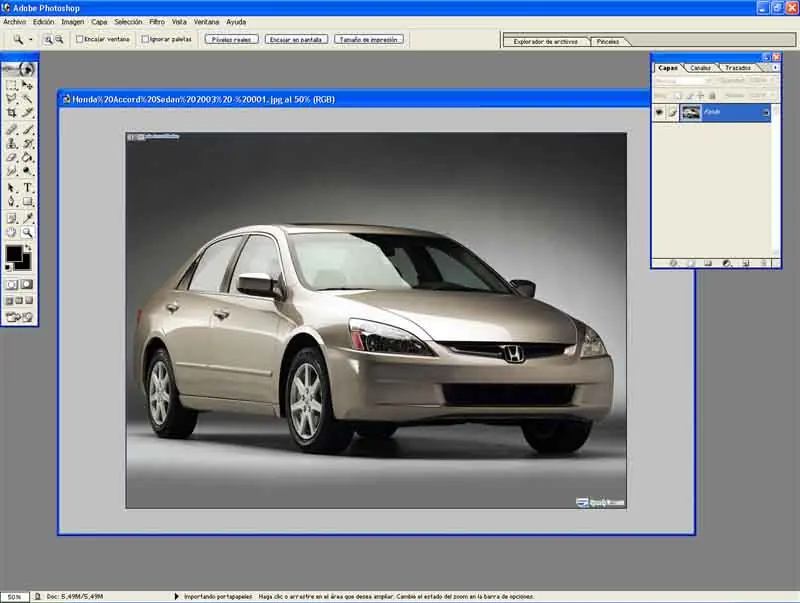This screenshot has height=603, width=800.
Task: Click the Tamaño de impresión button
Action: 368,39
